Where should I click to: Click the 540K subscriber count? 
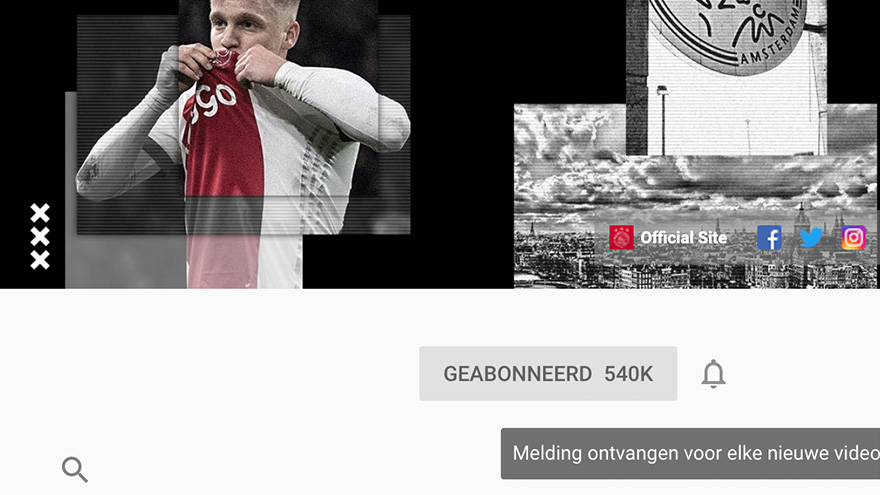pyautogui.click(x=629, y=374)
